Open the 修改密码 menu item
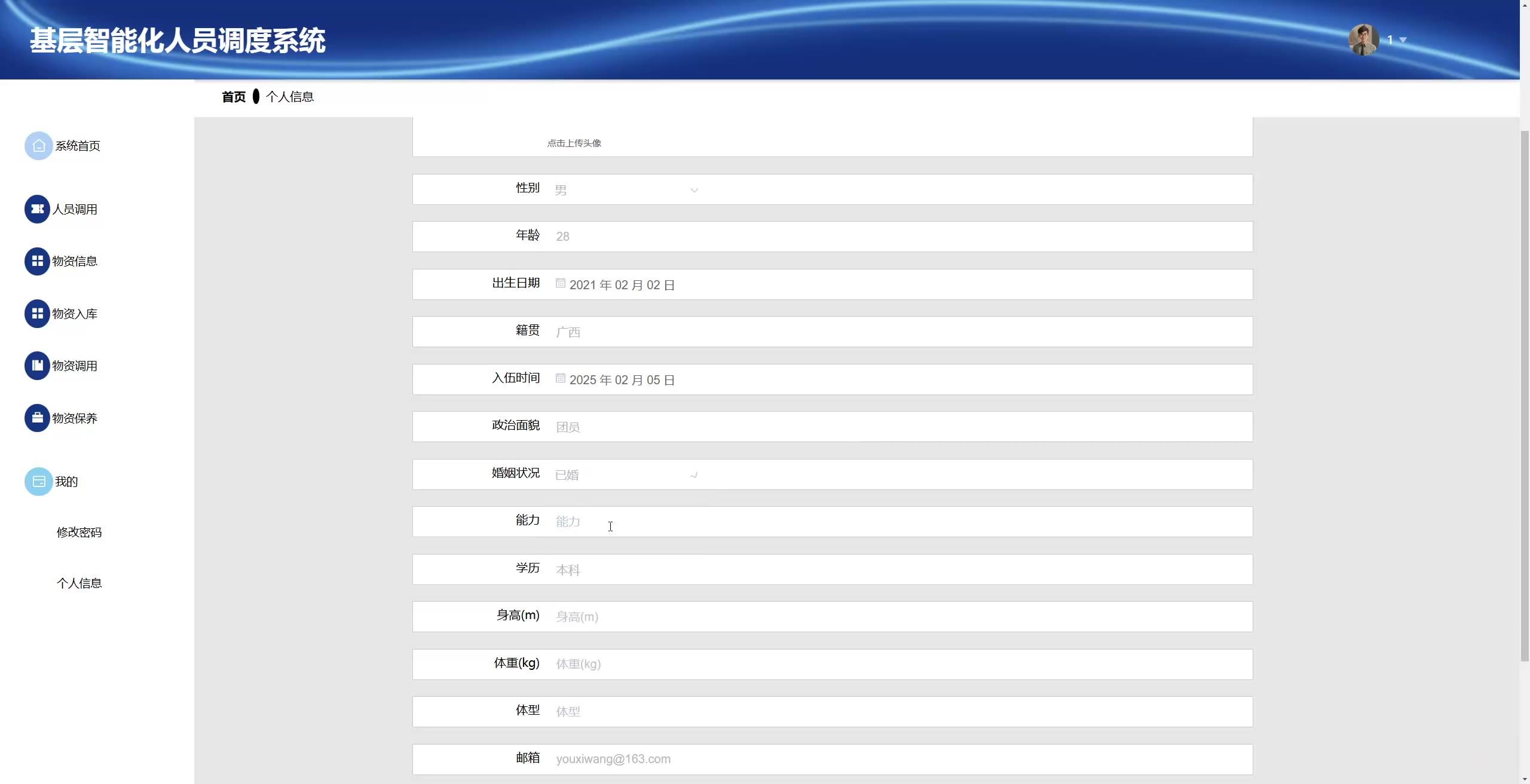 (79, 532)
